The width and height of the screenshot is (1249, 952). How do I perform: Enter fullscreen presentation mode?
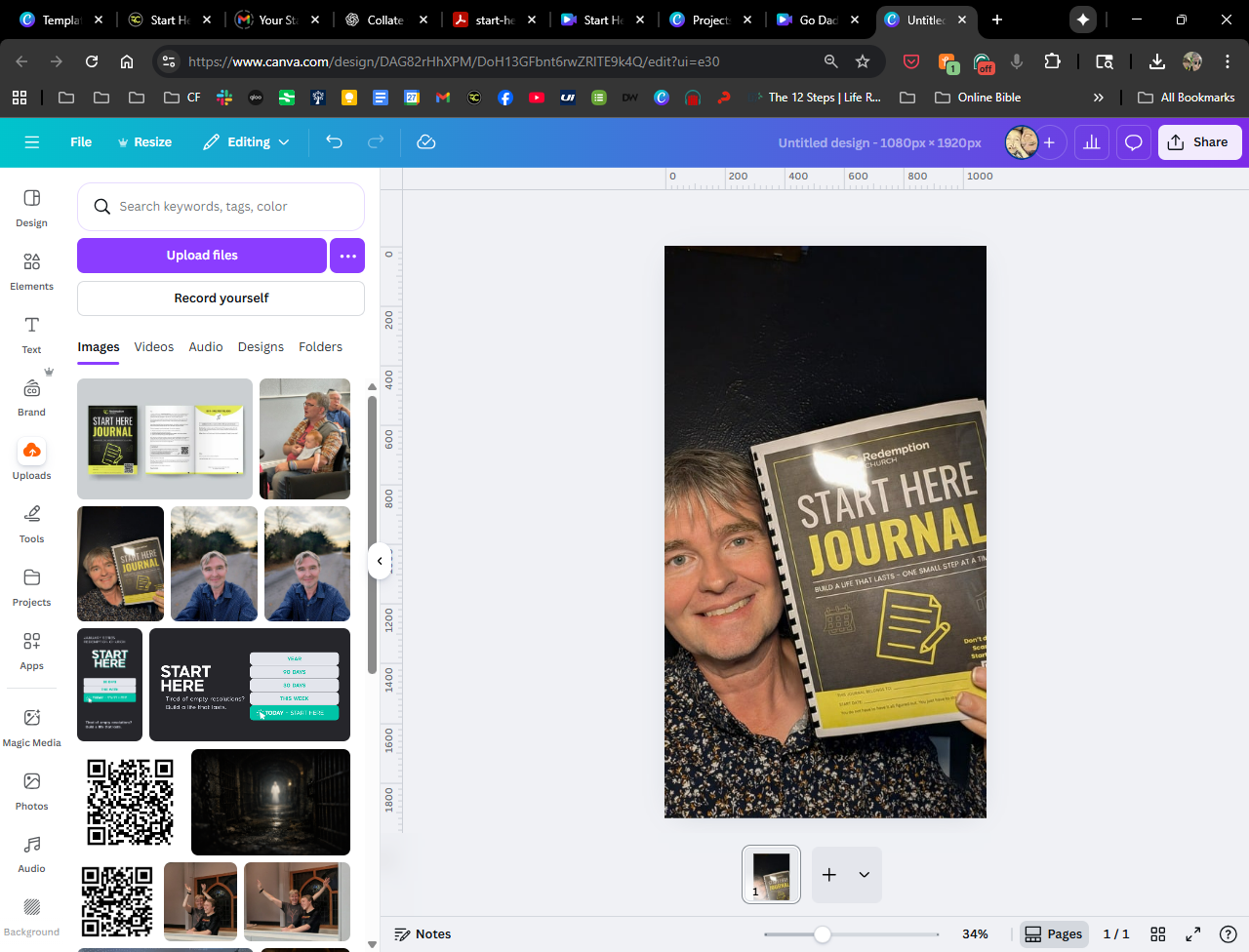pos(1192,934)
